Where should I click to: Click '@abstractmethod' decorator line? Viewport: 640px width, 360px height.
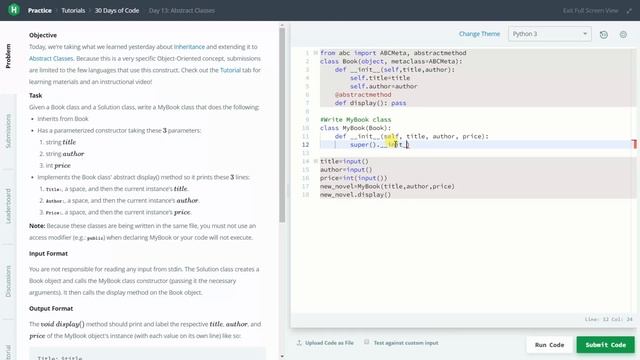363,95
